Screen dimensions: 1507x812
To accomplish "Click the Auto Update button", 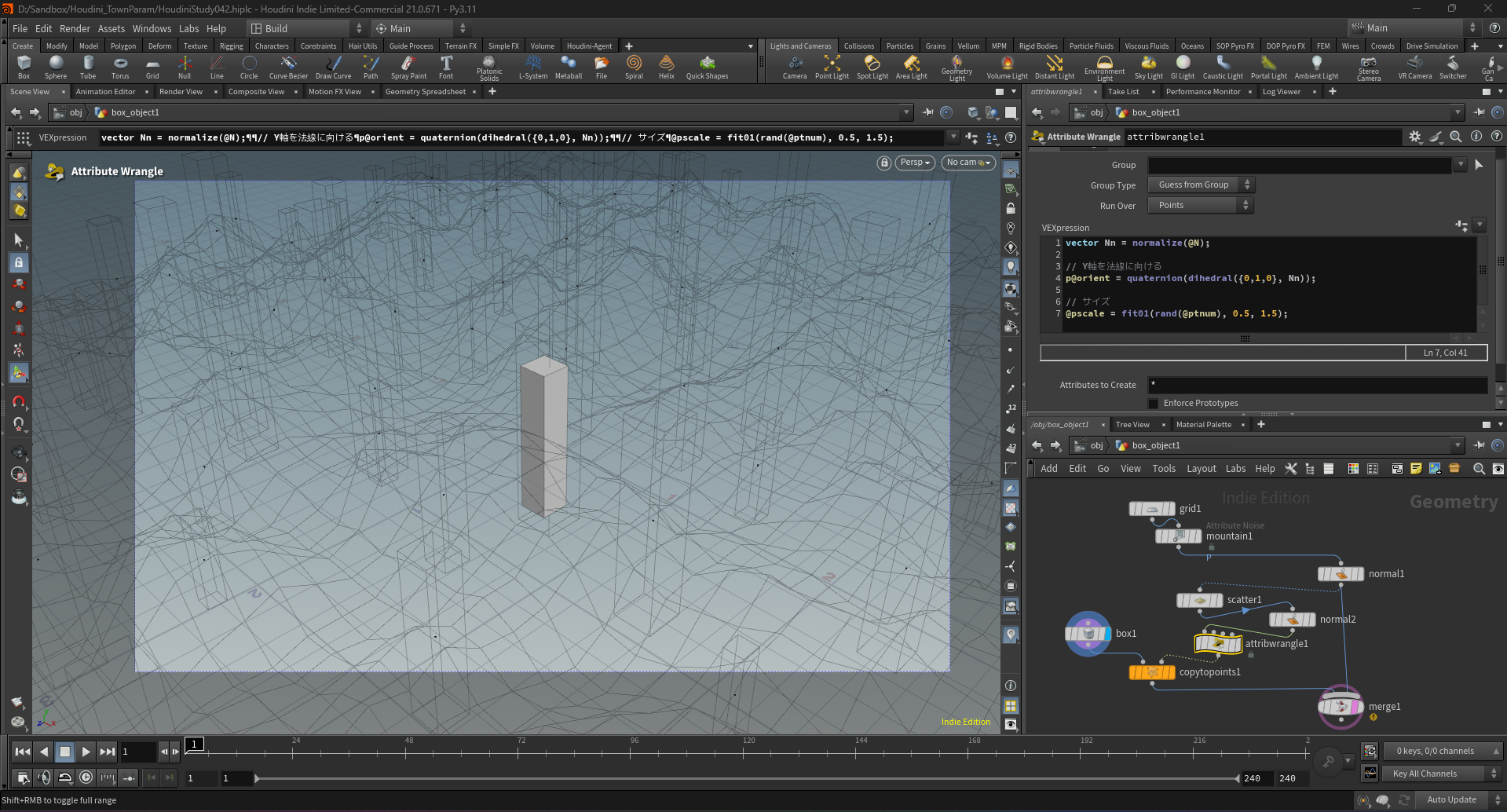I will click(1451, 800).
